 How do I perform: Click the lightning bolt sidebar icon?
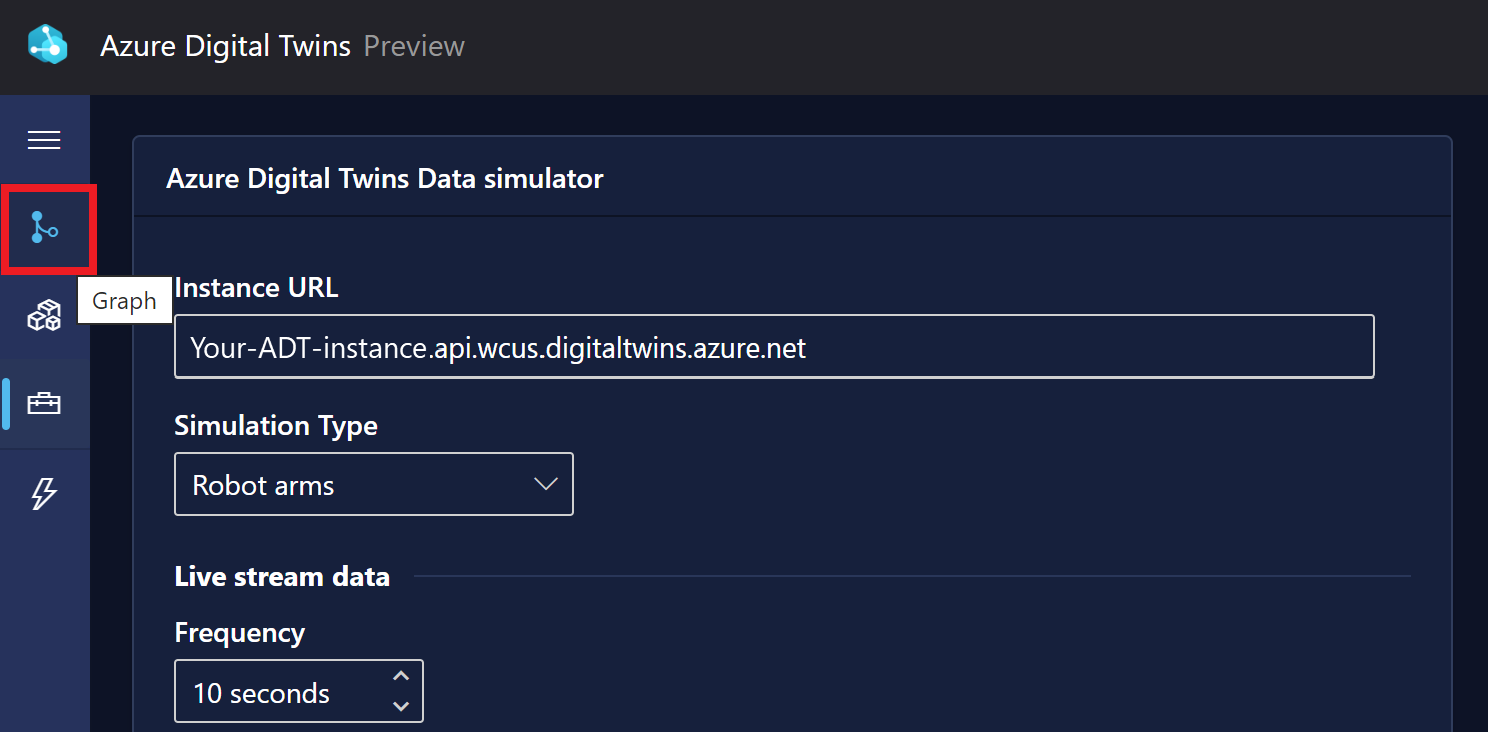tap(44, 492)
